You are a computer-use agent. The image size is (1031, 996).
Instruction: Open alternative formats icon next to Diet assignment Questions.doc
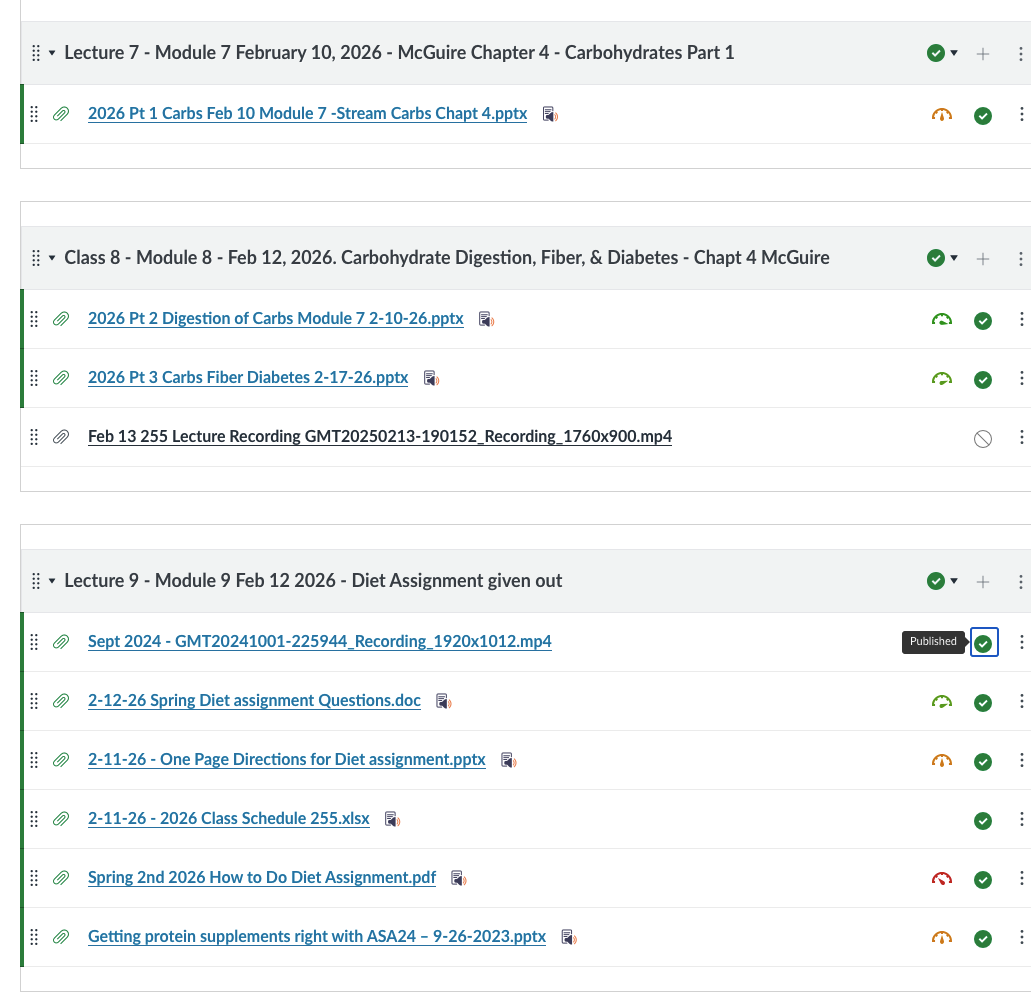coord(444,702)
